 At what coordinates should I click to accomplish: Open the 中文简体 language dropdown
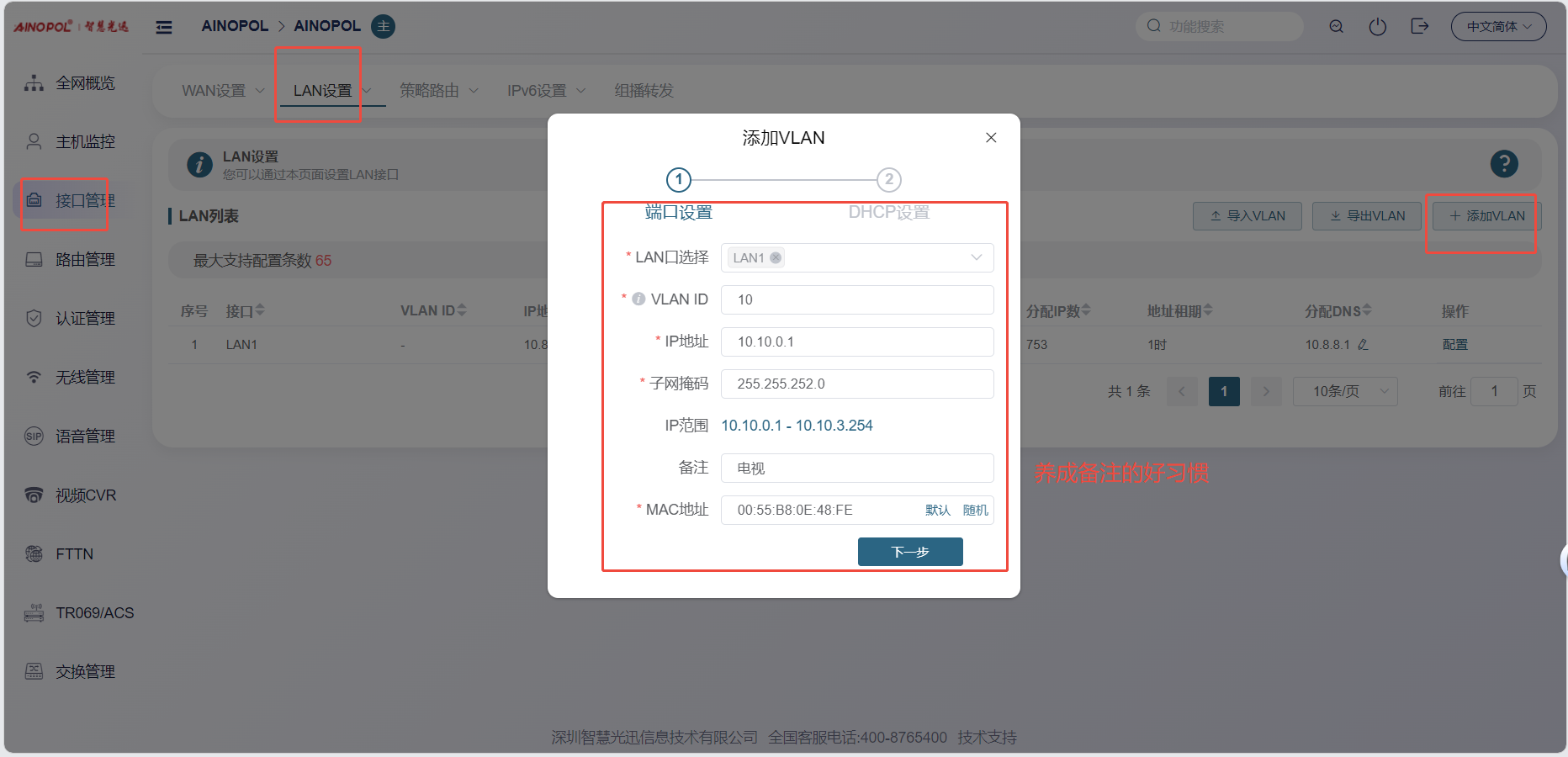pos(1498,27)
